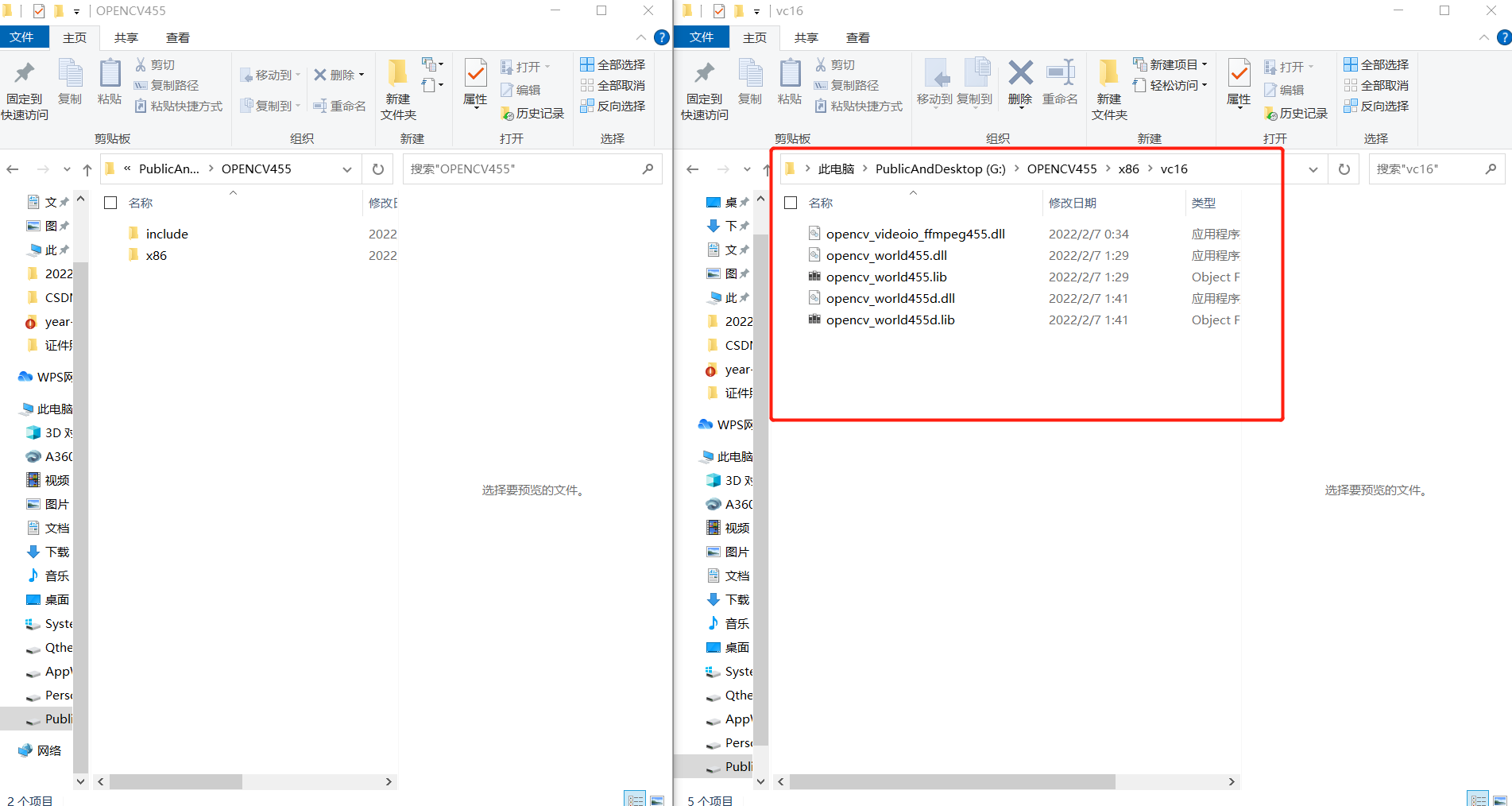Viewport: 1512px width, 806px height.
Task: Open 删除 dropdown in OPENCV455 window ribbon
Action: coord(362,75)
